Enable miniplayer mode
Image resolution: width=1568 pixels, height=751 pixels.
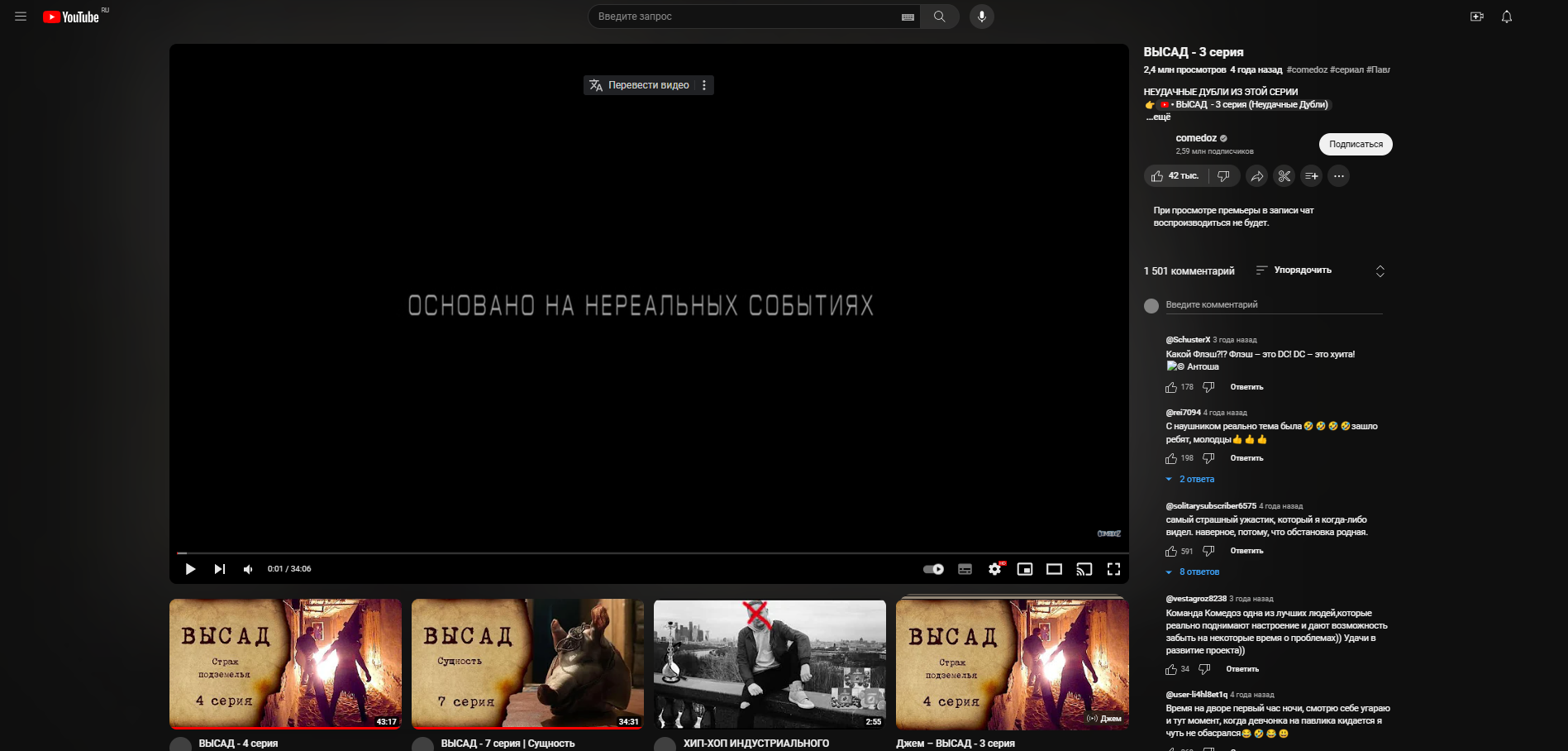pos(1025,569)
